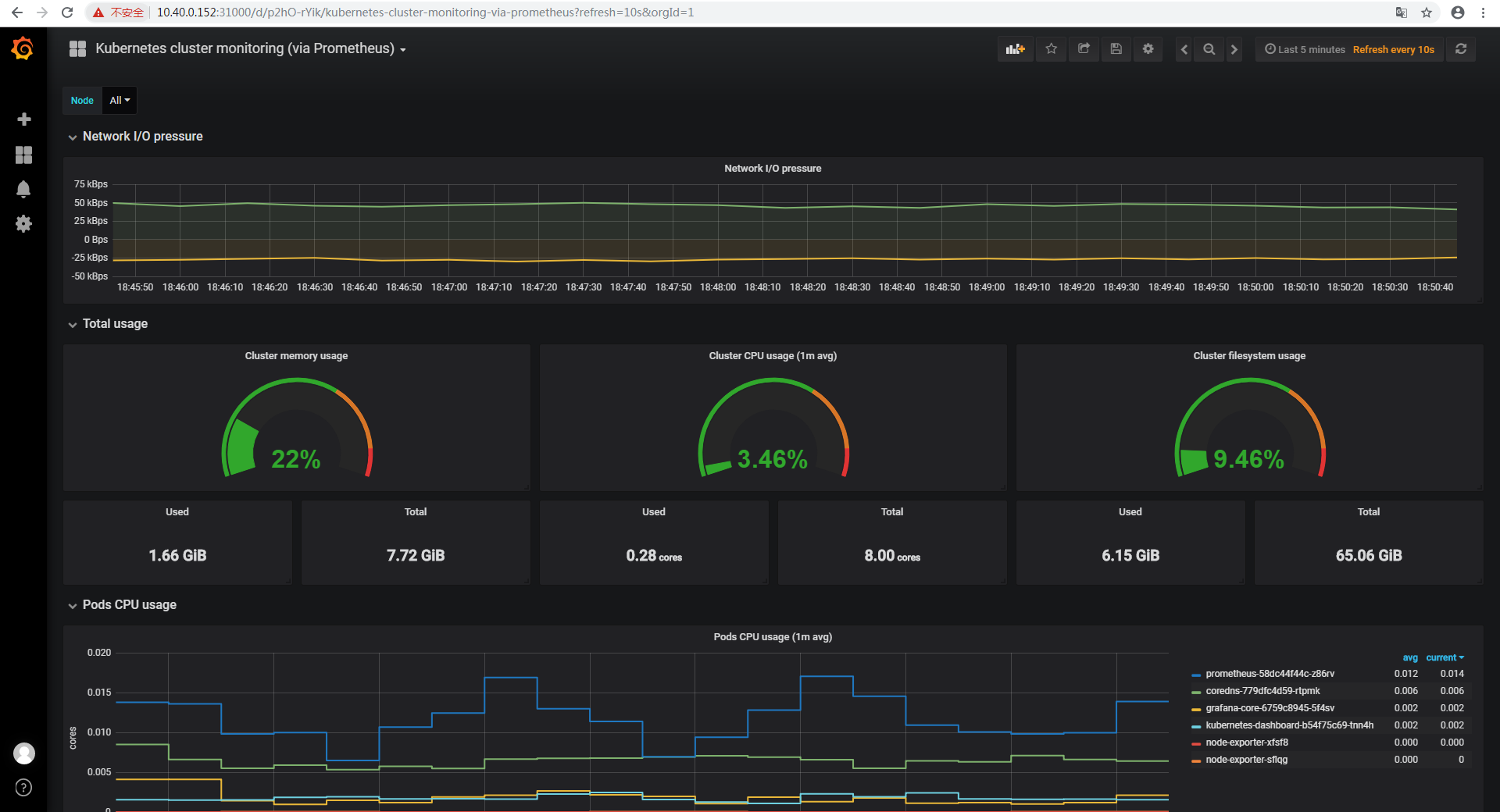Reload the page in browser
This screenshot has width=1500, height=812.
coord(67,12)
